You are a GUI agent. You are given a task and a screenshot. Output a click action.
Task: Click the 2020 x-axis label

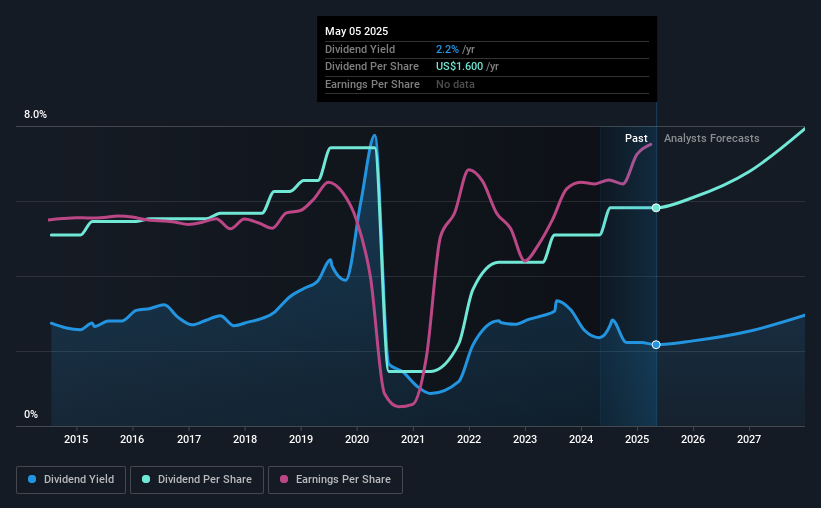(x=357, y=439)
